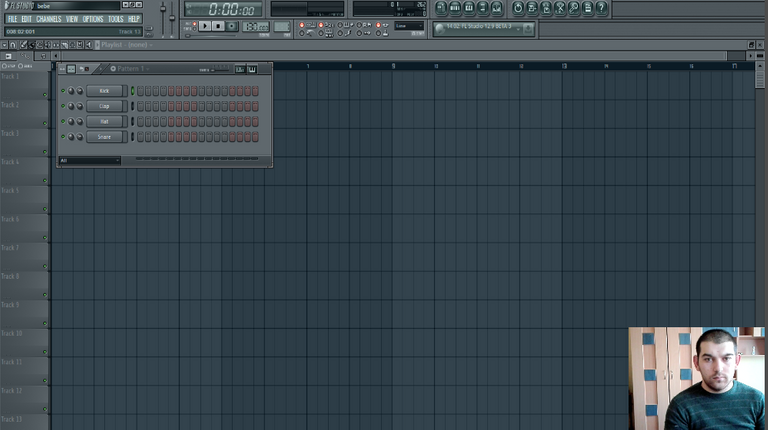768x430 pixels.
Task: Click the undo history icon in the top toolbar
Action: pyautogui.click(x=517, y=8)
